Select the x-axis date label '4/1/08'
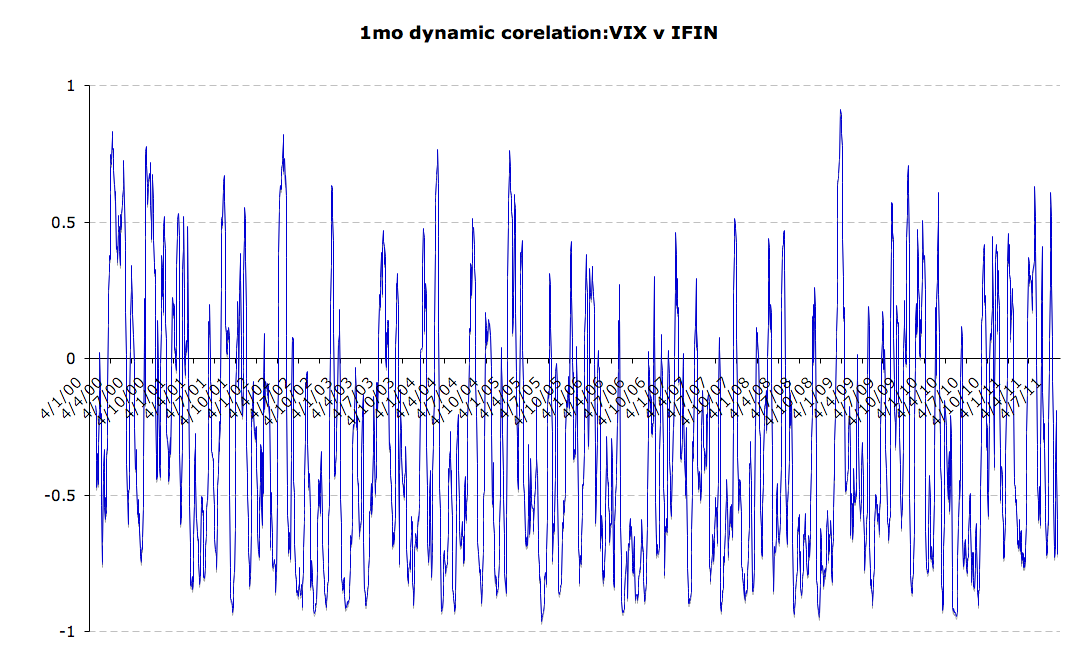 click(730, 397)
